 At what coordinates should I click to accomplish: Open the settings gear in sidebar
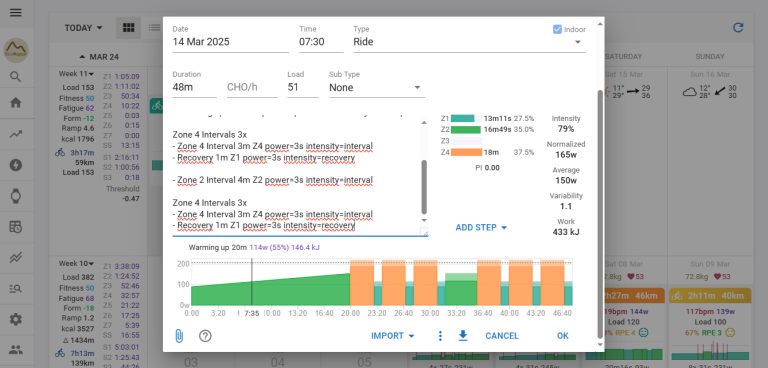pos(16,319)
